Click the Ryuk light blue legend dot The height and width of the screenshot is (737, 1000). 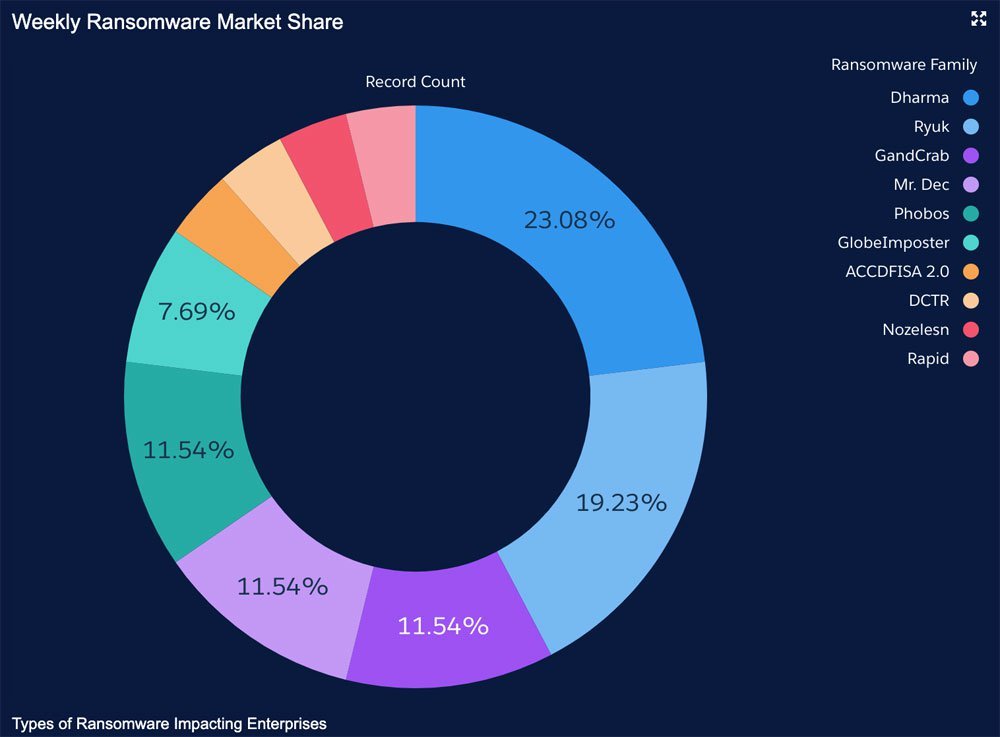coord(970,127)
